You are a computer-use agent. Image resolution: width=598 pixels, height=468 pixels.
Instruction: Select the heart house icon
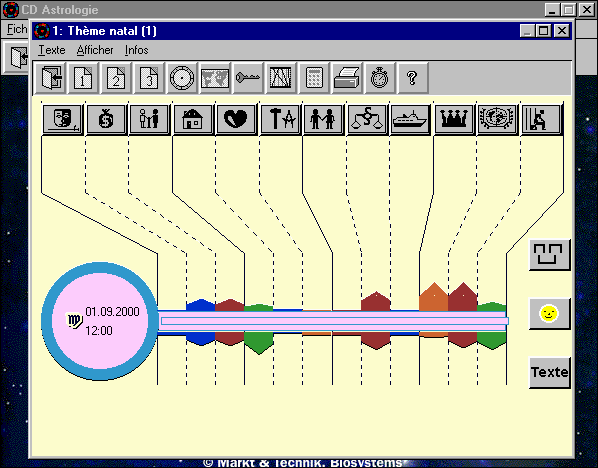tap(236, 119)
